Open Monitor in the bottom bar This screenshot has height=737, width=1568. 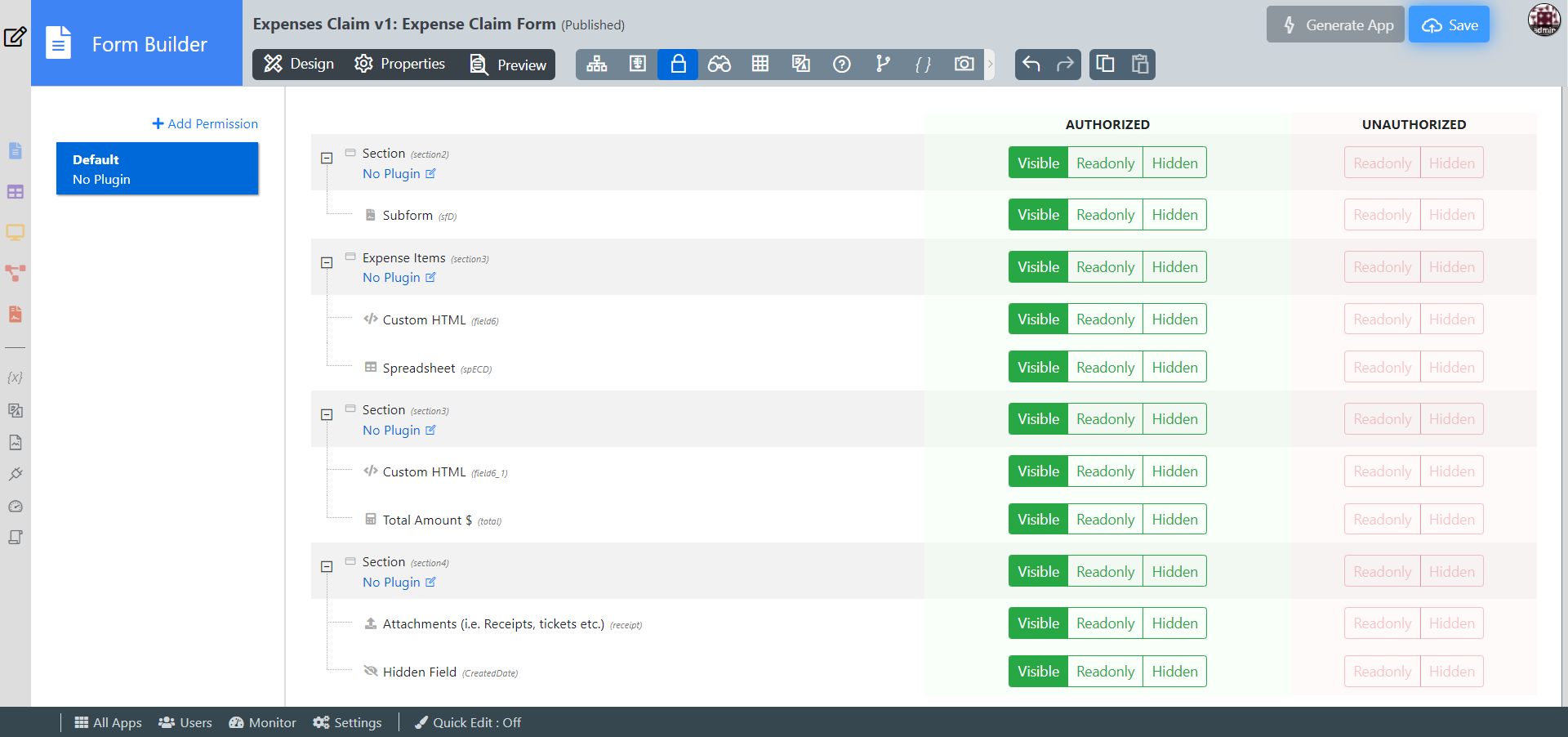(262, 722)
